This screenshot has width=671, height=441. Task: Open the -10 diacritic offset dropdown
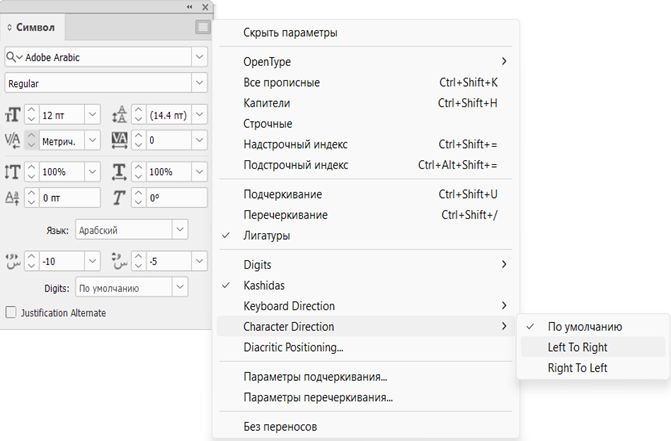click(92, 261)
